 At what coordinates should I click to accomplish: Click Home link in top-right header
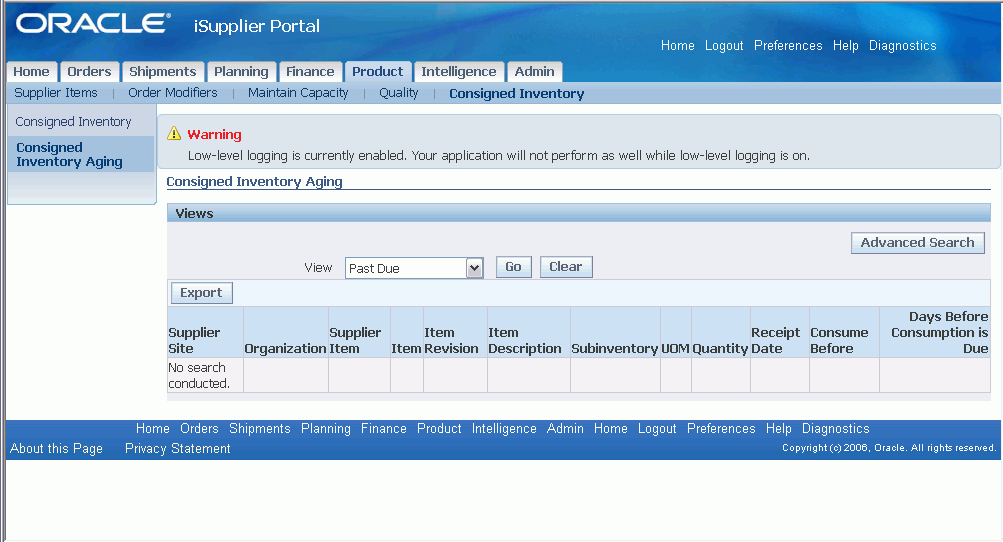pyautogui.click(x=677, y=45)
